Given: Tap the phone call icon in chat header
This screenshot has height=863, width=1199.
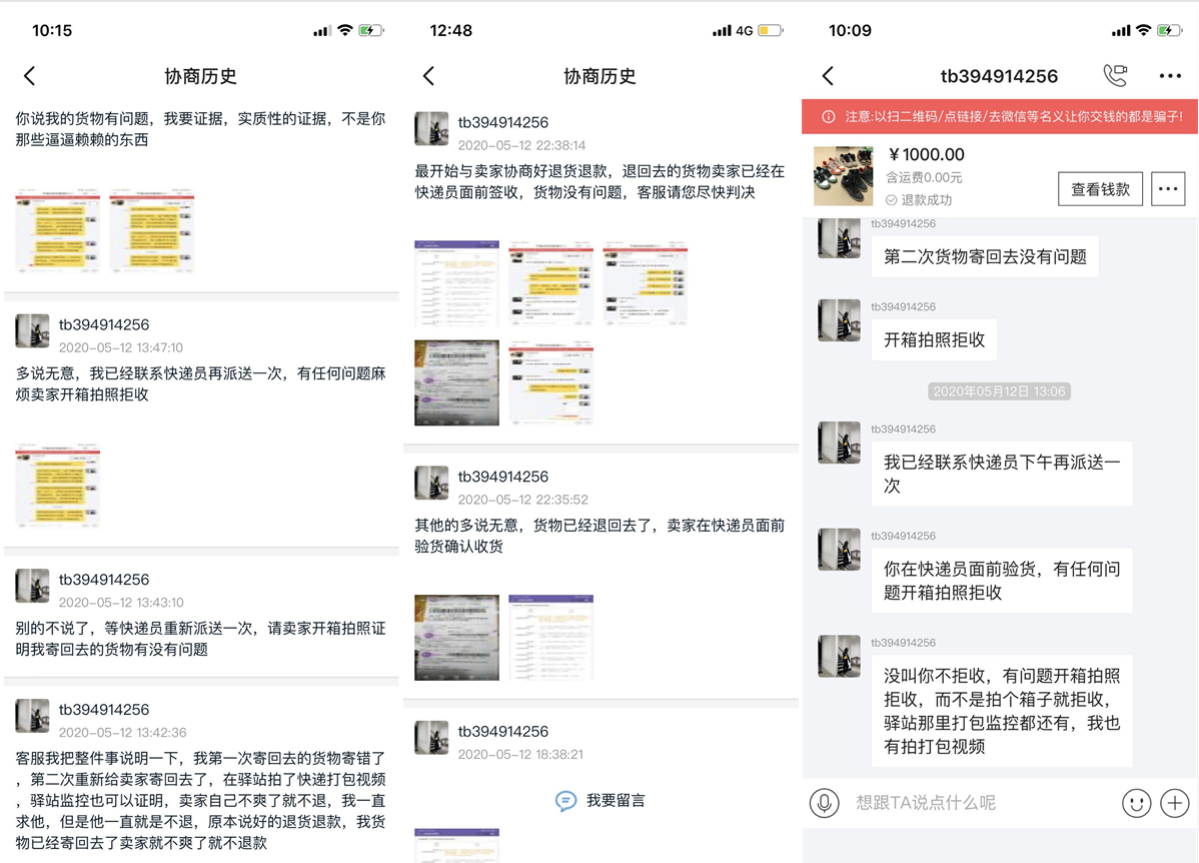Looking at the screenshot, I should 1116,75.
